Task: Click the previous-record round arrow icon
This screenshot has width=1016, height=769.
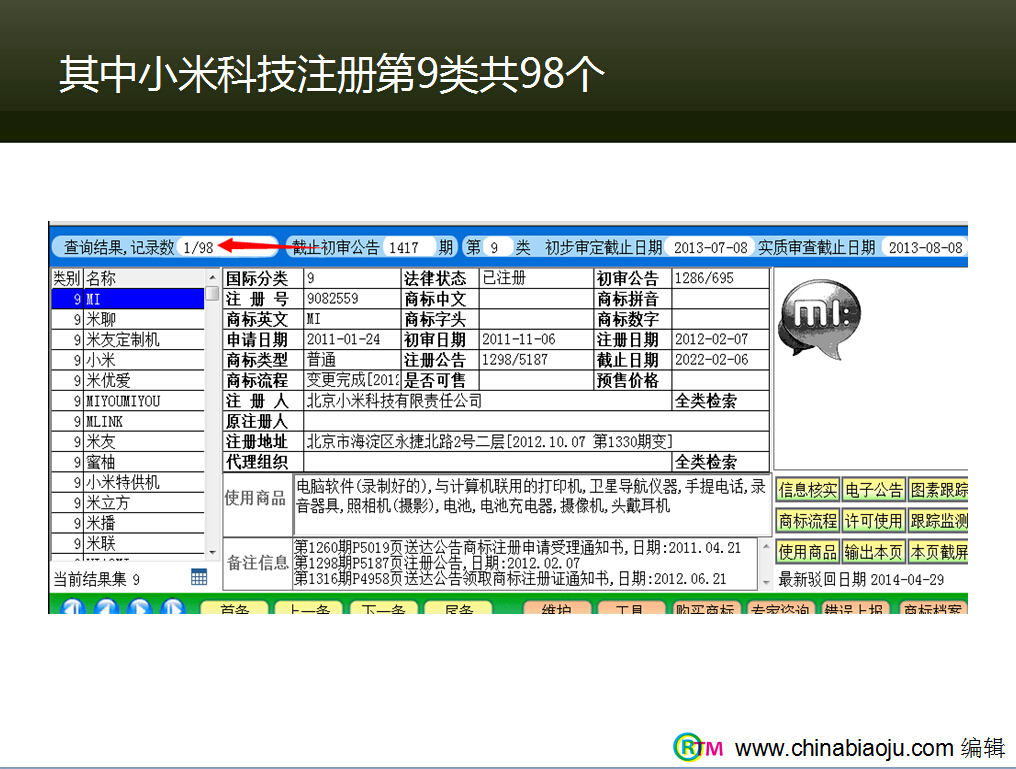Action: tap(106, 606)
